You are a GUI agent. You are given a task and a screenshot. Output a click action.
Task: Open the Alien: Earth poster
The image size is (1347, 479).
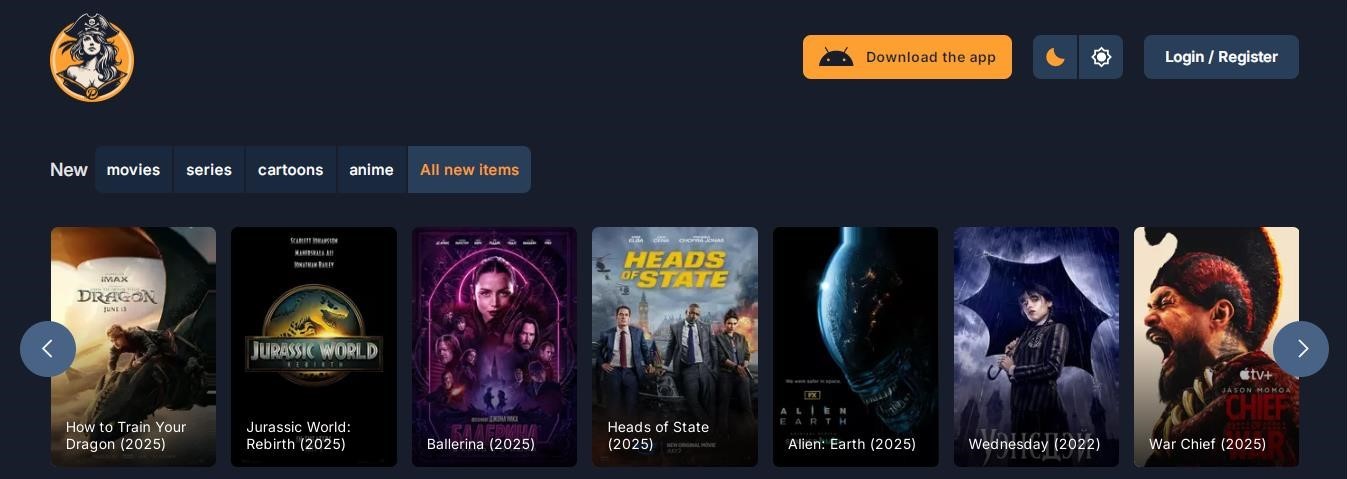pyautogui.click(x=856, y=347)
